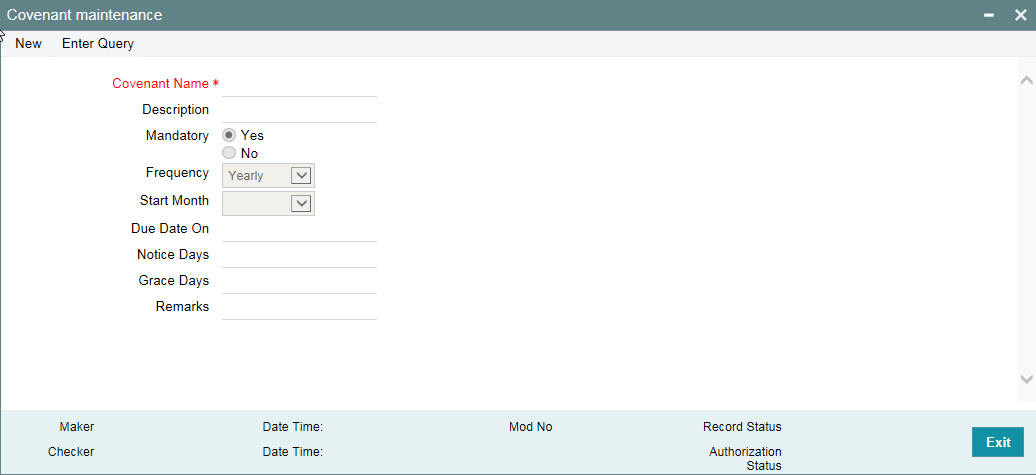This screenshot has height=475, width=1036.
Task: Click the Due Date On field
Action: click(299, 229)
